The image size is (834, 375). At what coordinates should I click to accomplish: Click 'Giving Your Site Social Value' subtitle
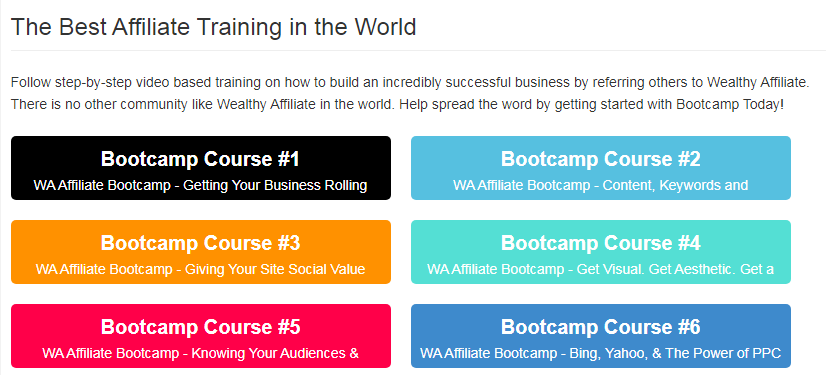click(x=275, y=269)
